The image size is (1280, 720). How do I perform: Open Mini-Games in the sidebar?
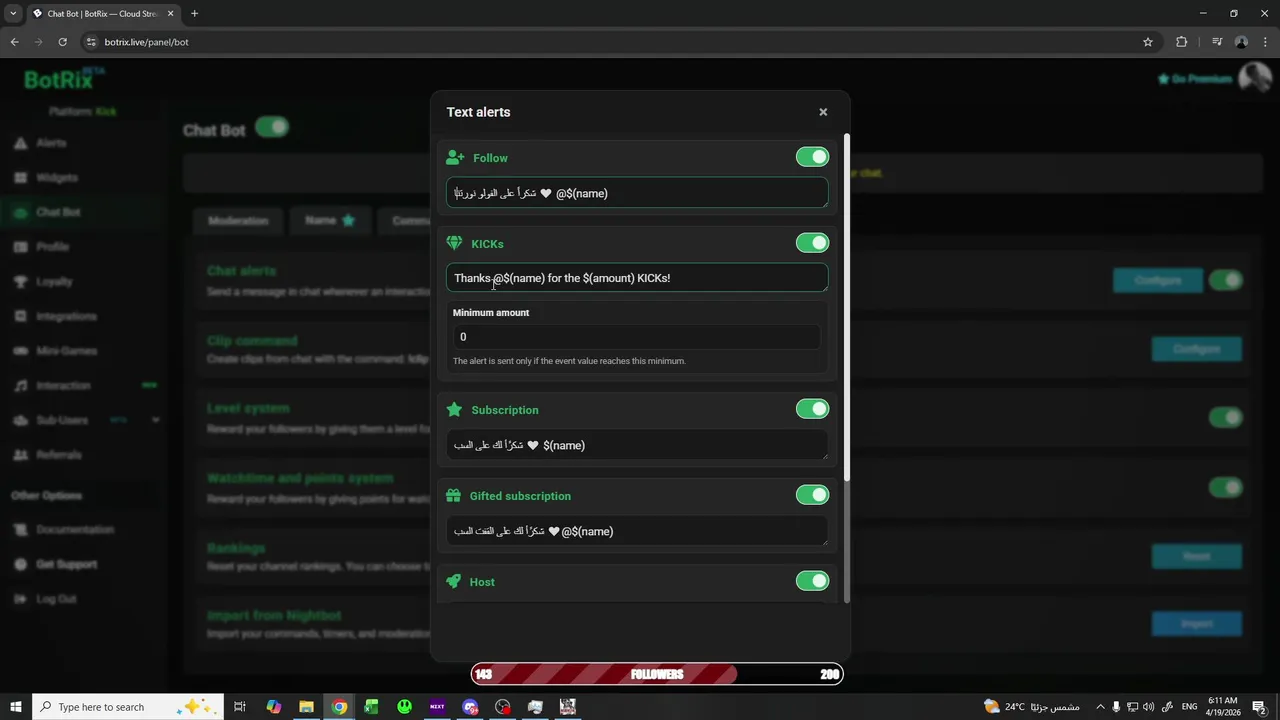[x=65, y=351]
